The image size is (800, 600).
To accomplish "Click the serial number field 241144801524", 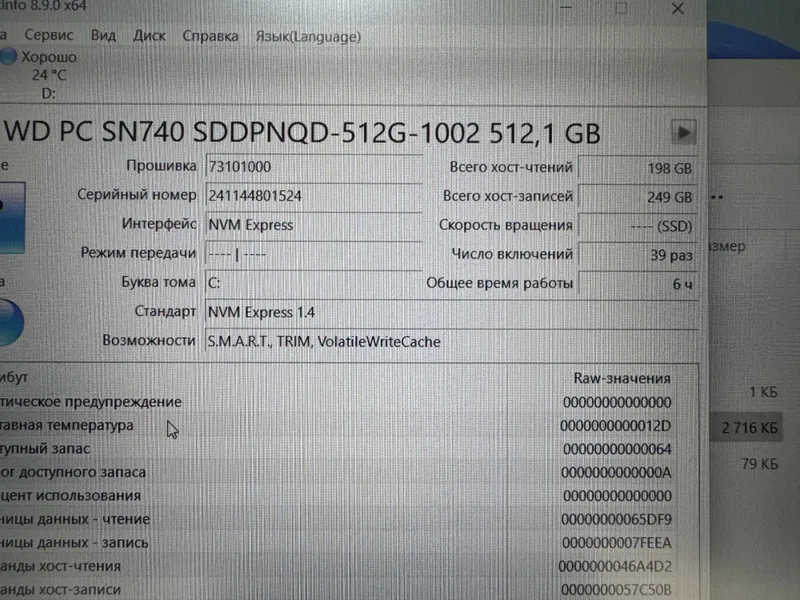I will 313,196.
